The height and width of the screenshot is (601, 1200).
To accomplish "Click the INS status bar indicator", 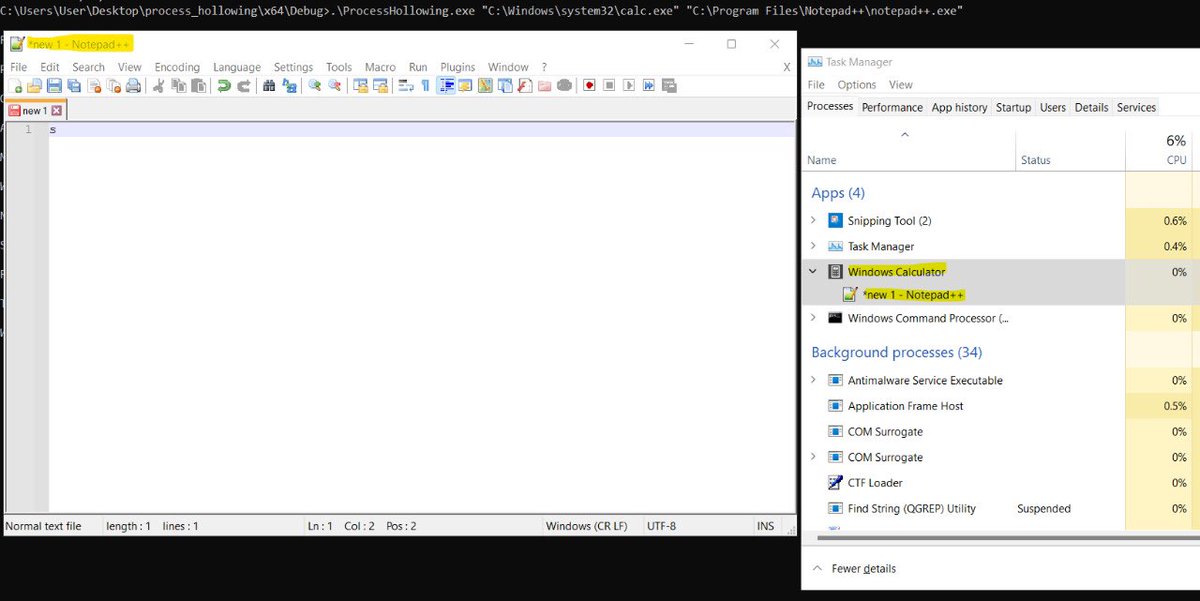I will coord(765,526).
